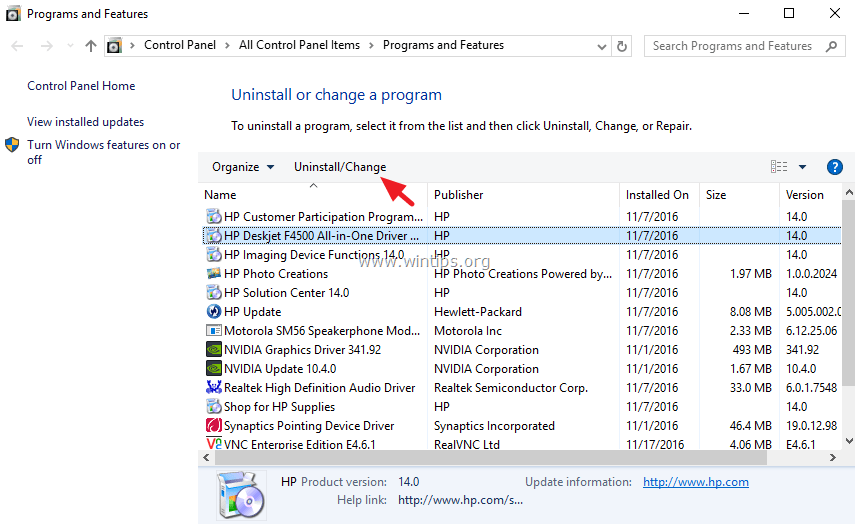Click the horizontal scroll left arrow
Image resolution: width=855 pixels, height=524 pixels.
(206, 458)
